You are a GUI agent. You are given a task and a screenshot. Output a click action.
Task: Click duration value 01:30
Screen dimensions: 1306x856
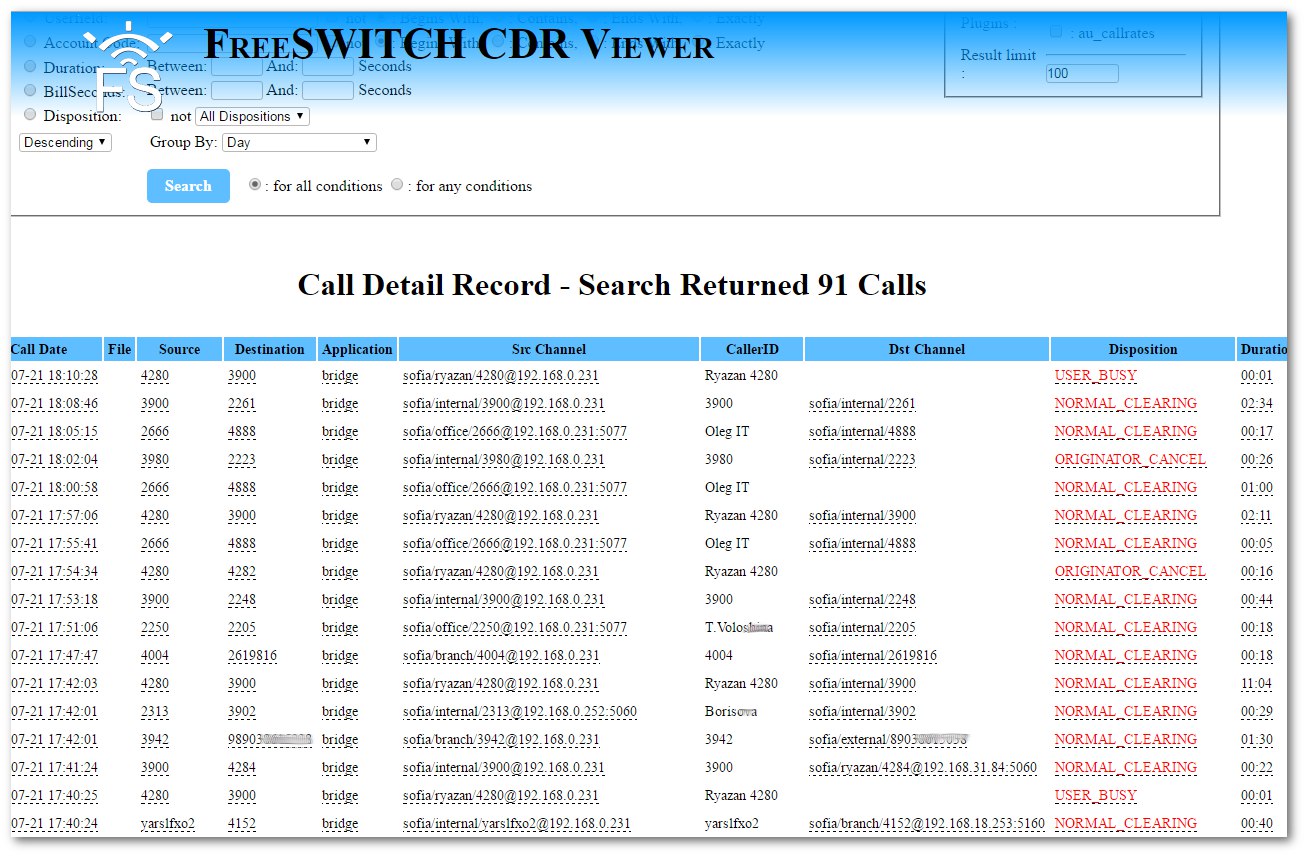pyautogui.click(x=1257, y=740)
